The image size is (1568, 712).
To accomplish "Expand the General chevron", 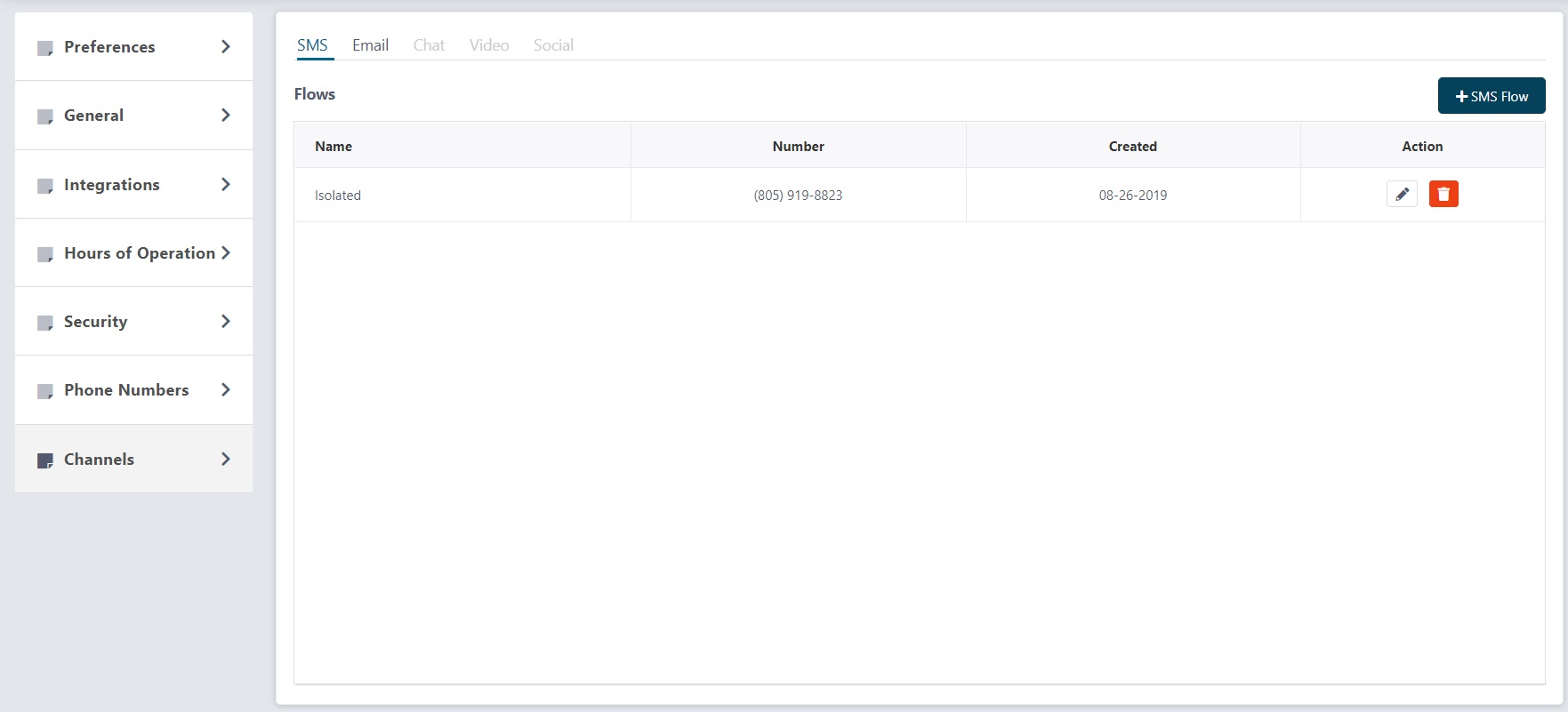I will coord(226,115).
